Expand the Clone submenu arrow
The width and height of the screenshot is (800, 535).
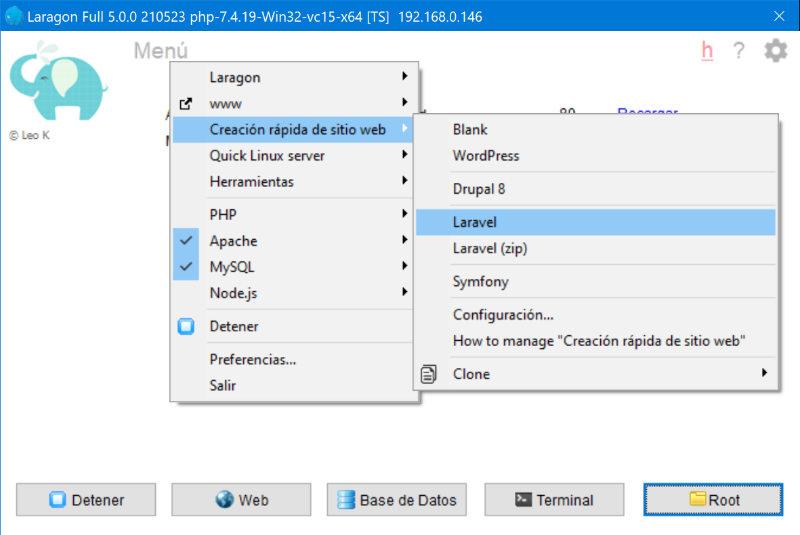pyautogui.click(x=764, y=373)
